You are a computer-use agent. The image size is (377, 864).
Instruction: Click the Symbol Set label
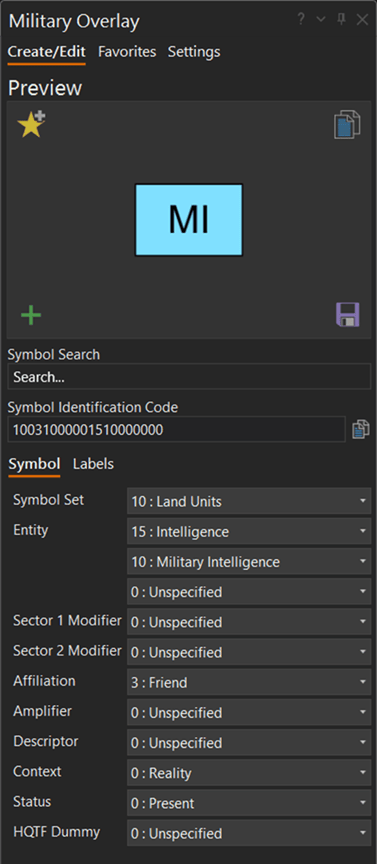click(x=49, y=500)
